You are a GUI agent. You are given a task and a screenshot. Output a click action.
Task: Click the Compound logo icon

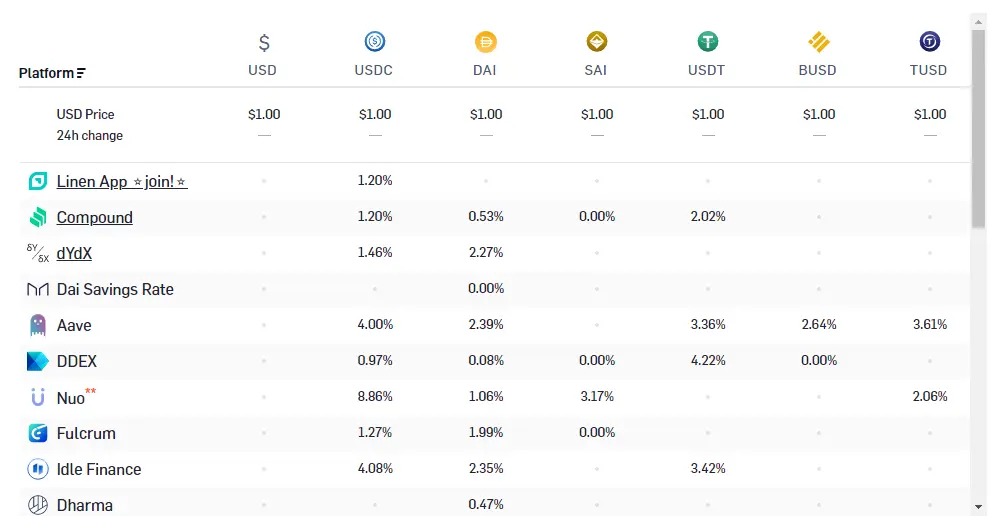(x=38, y=217)
